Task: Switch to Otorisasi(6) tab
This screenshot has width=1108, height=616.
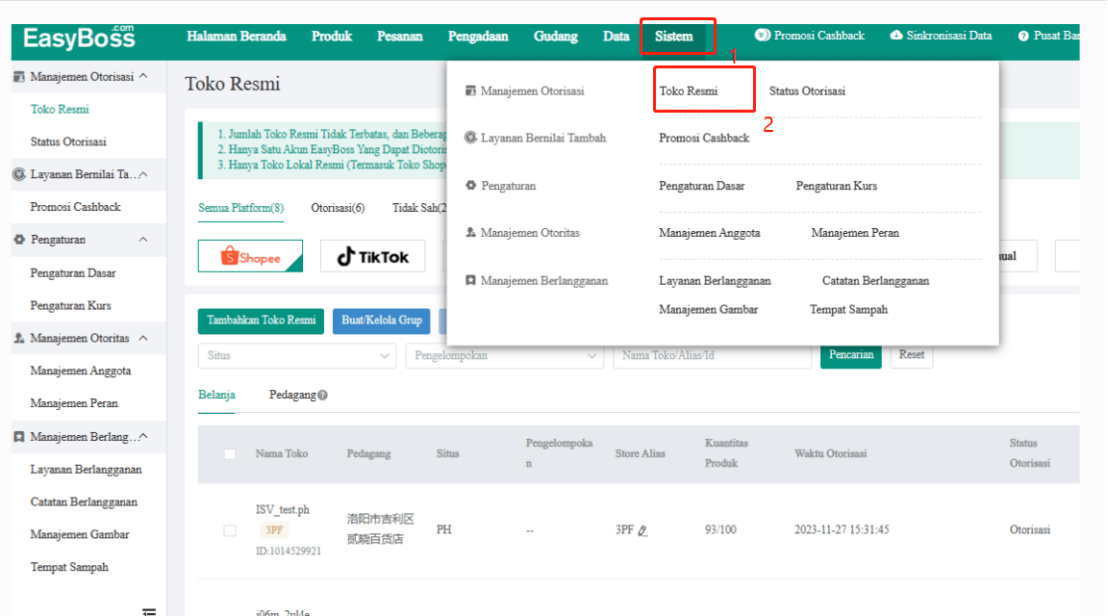Action: coord(338,208)
